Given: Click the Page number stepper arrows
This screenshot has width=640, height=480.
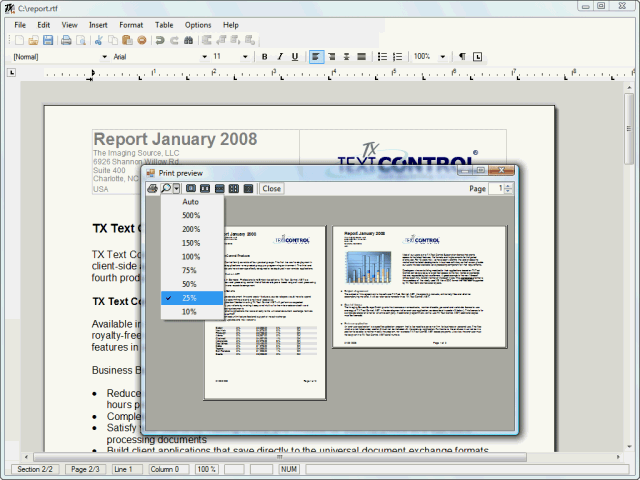Looking at the screenshot, I should (x=508, y=188).
